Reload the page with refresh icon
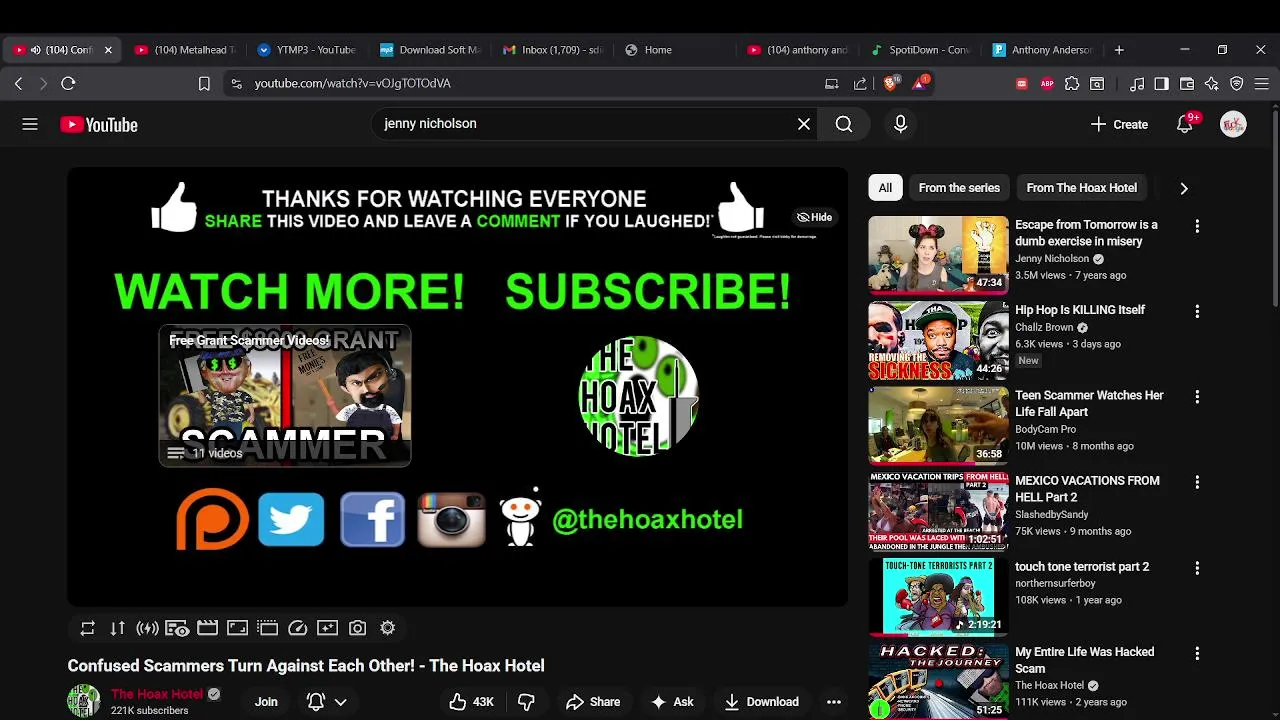Screen dimensions: 1280x720 click(68, 84)
